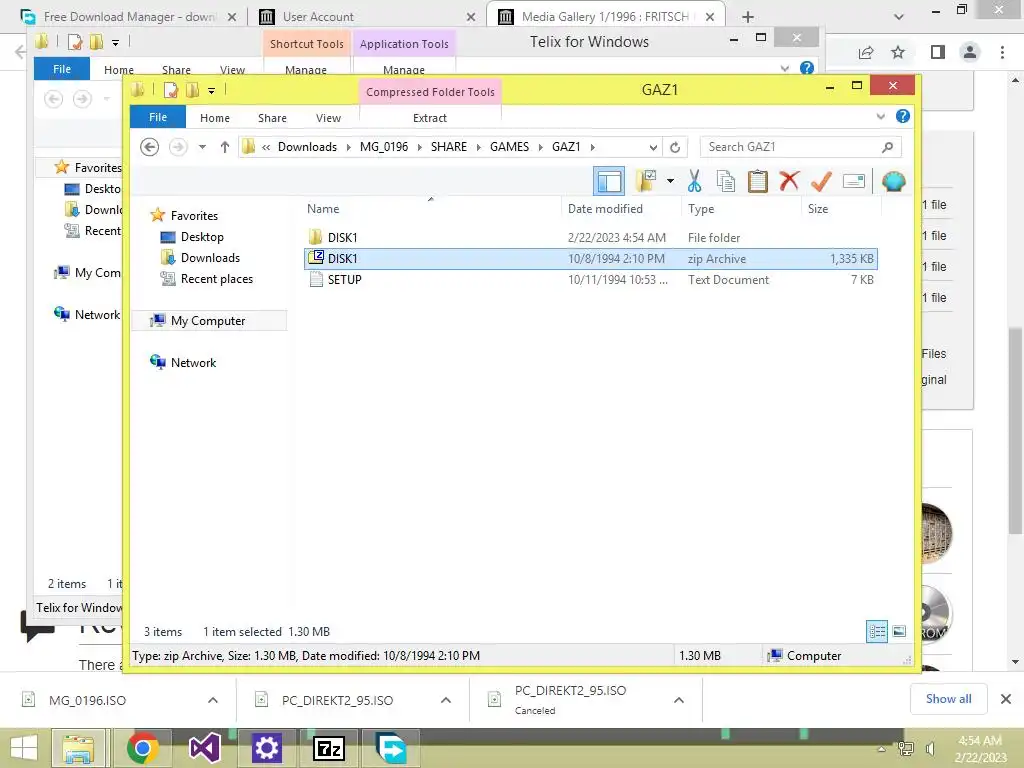Screen dimensions: 1024x768
Task: Open the View tab in GAZ1
Action: pyautogui.click(x=328, y=118)
